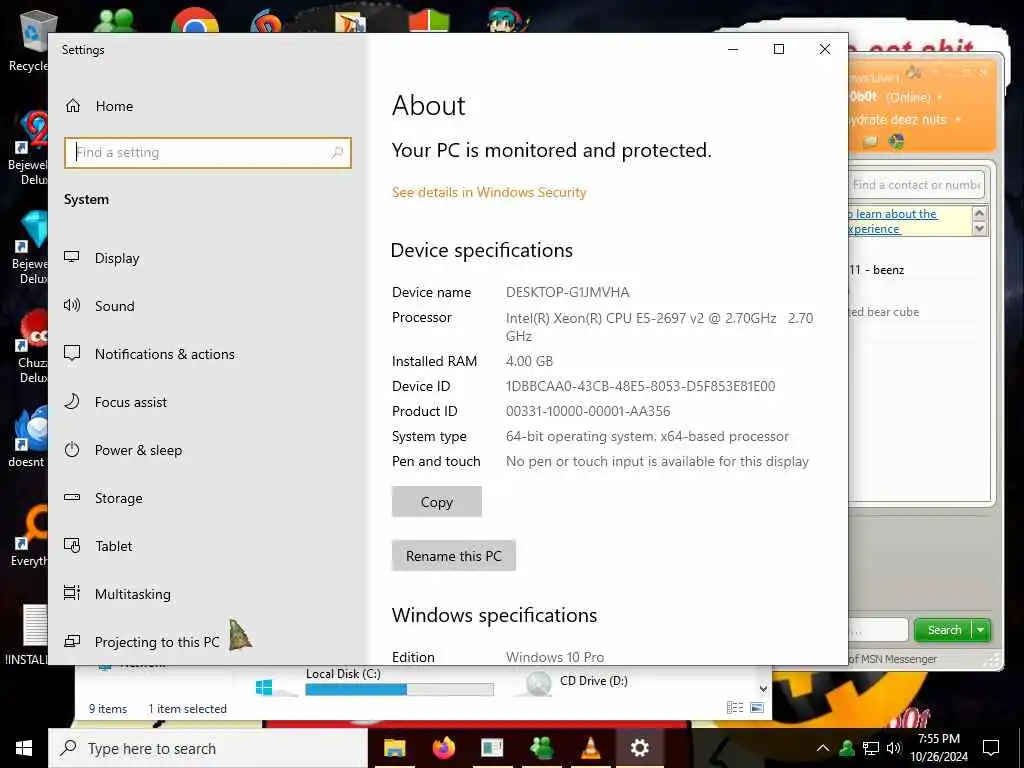Click the MSN butterfly icon in Messenger
The height and width of the screenshot is (768, 1024).
pyautogui.click(x=896, y=141)
